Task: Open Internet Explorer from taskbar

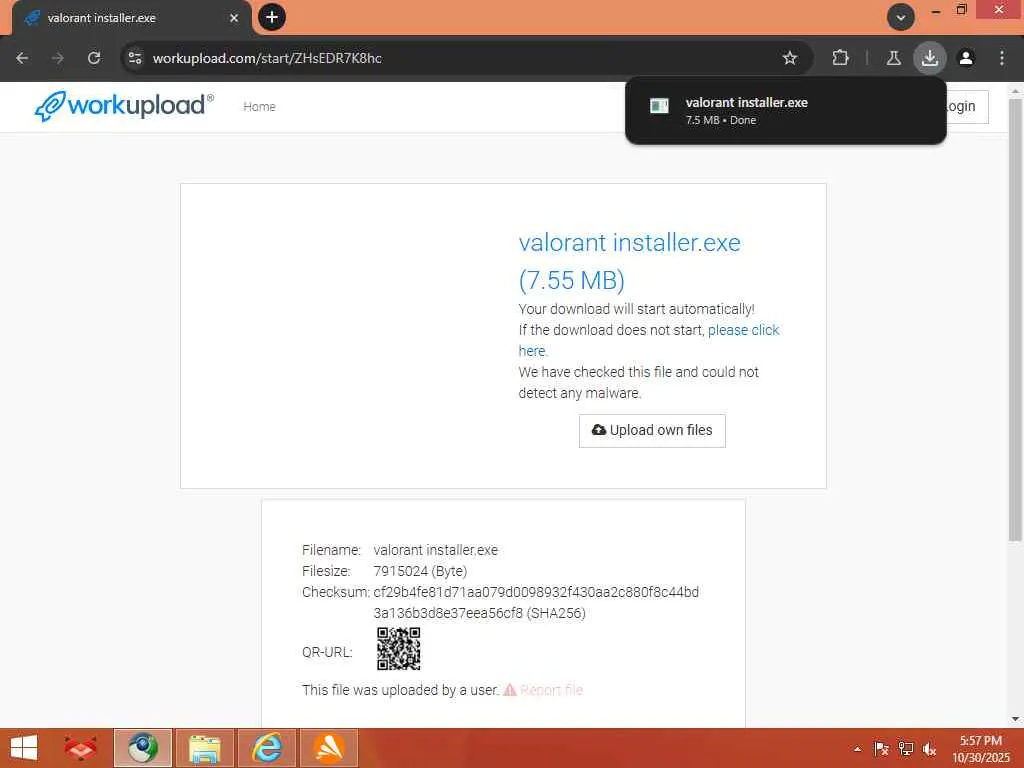Action: (x=266, y=748)
